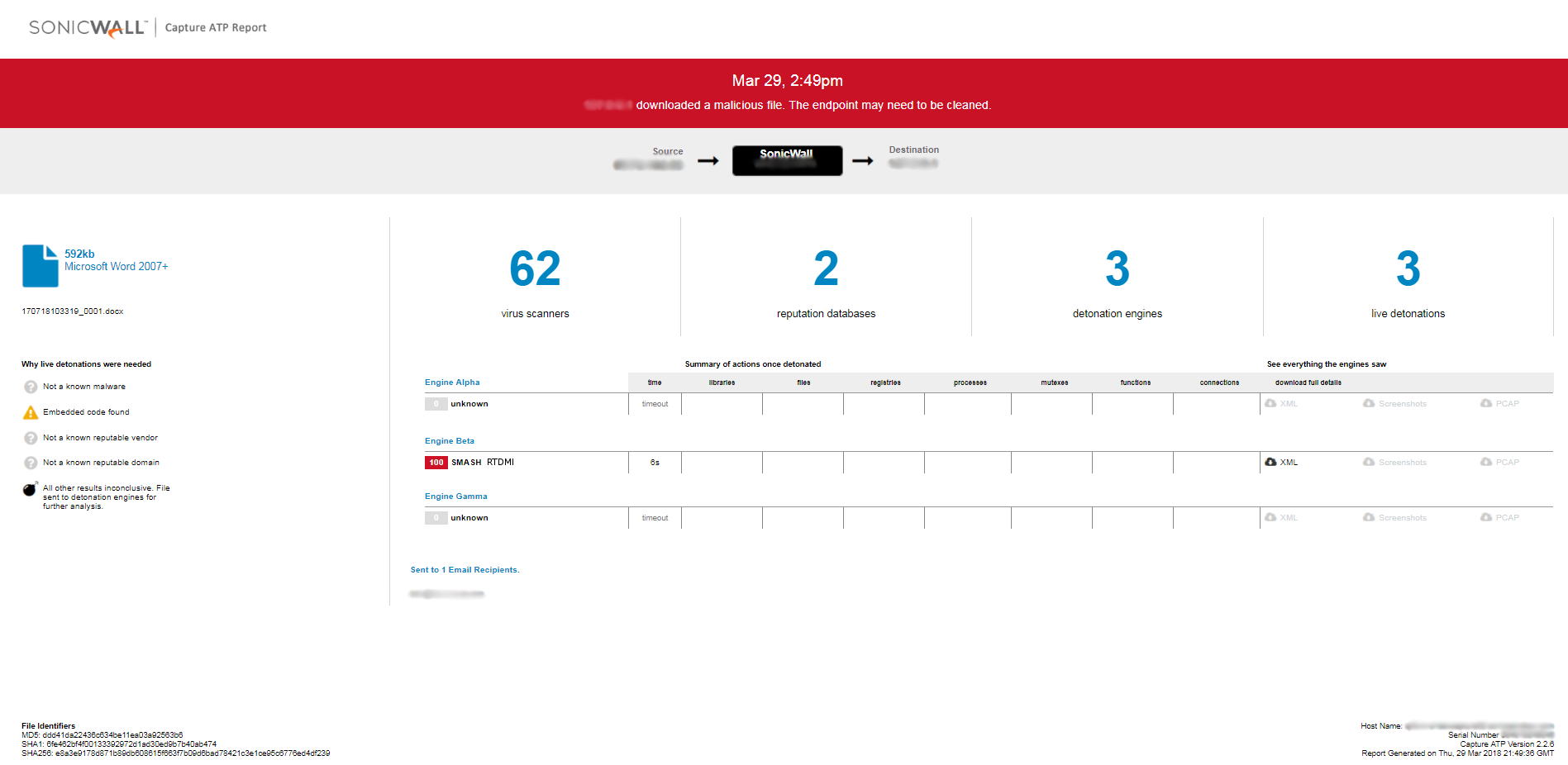Click the SonicWall logo

coord(88,28)
